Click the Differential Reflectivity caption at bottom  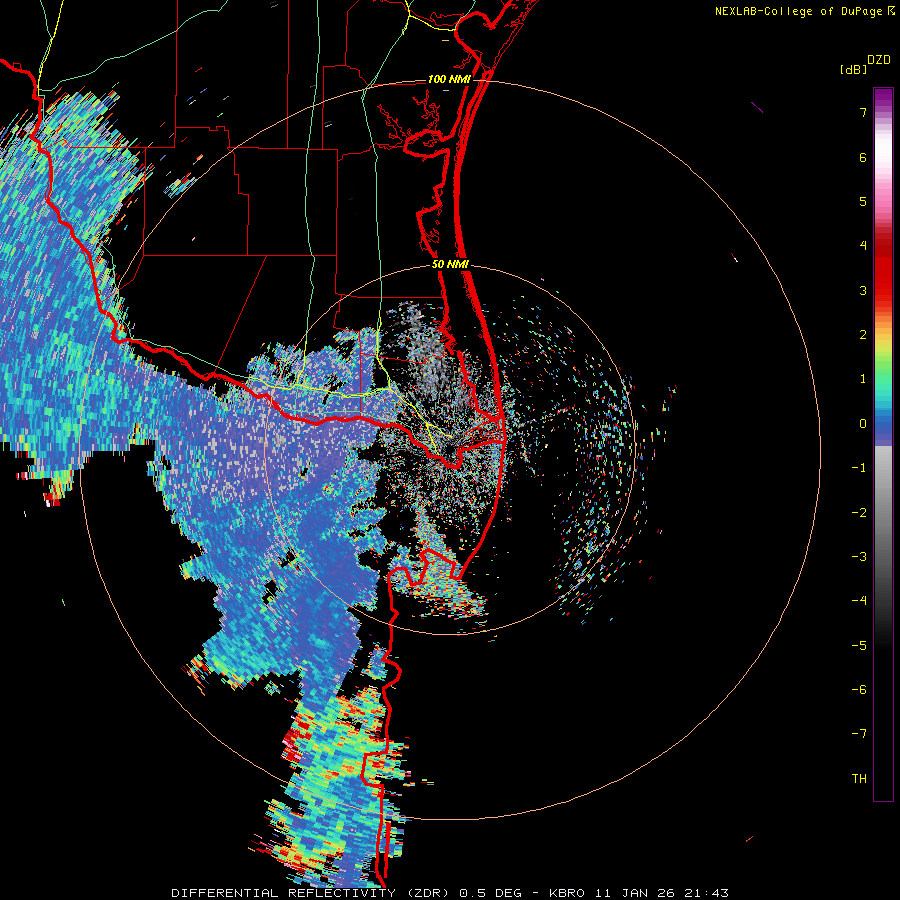pos(450,893)
